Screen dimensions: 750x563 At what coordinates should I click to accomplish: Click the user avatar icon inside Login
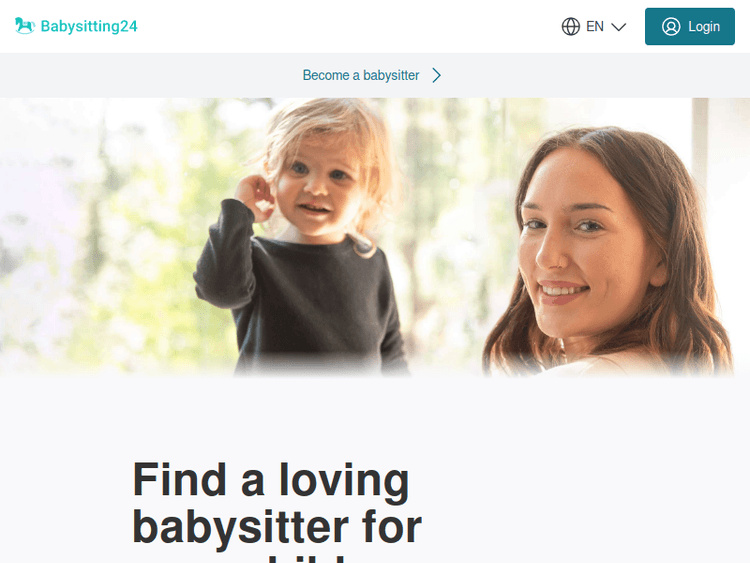[671, 26]
